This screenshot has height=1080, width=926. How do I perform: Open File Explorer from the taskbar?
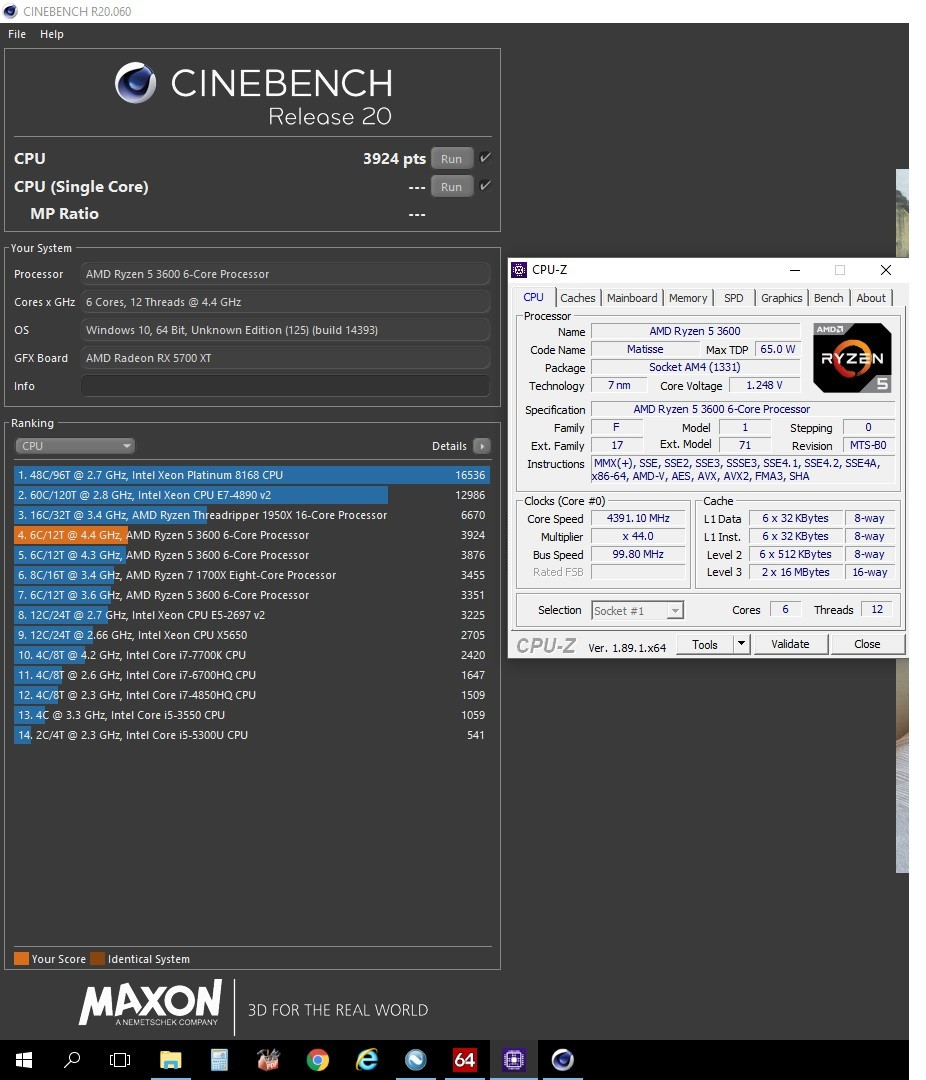[x=170, y=1060]
